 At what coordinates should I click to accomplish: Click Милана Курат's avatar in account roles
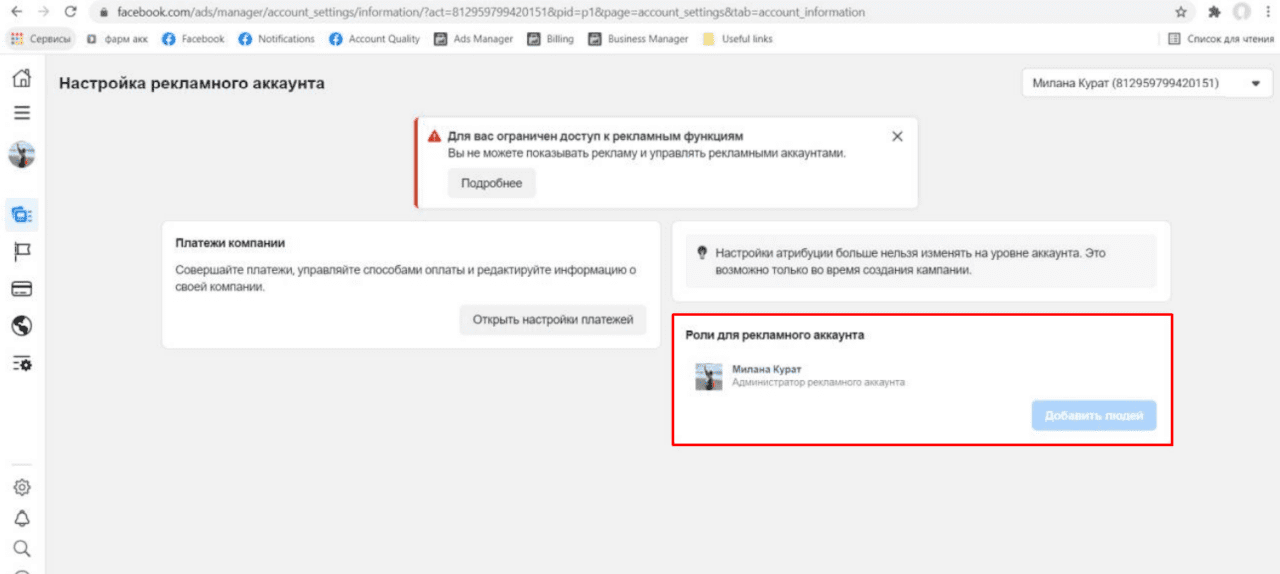tap(709, 376)
